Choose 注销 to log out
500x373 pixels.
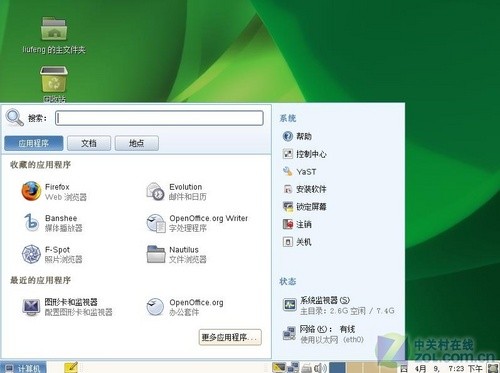click(x=297, y=224)
